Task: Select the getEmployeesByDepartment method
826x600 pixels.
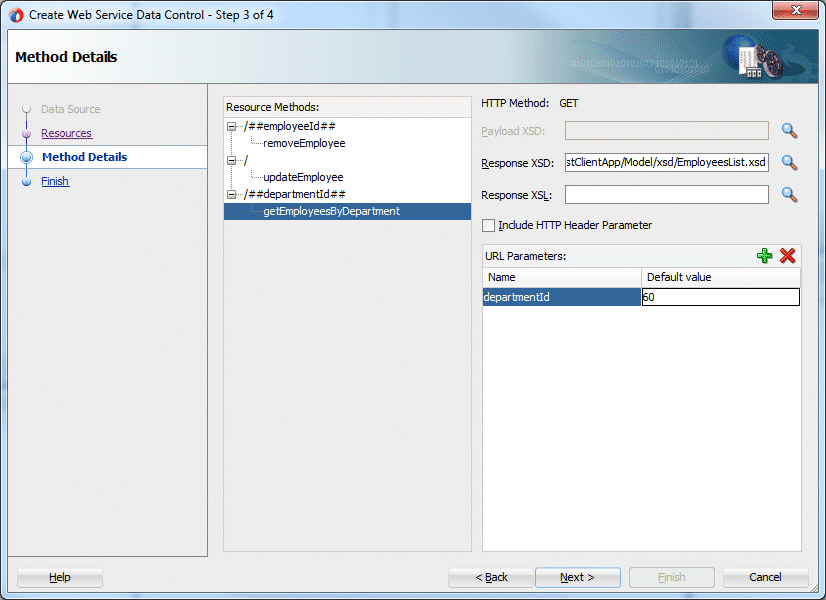Action: (x=347, y=211)
